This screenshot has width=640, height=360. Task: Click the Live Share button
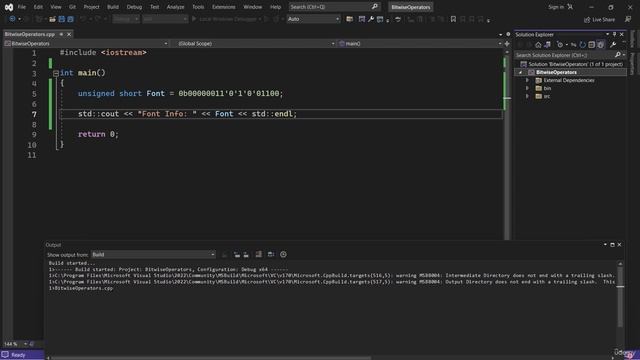(599, 19)
